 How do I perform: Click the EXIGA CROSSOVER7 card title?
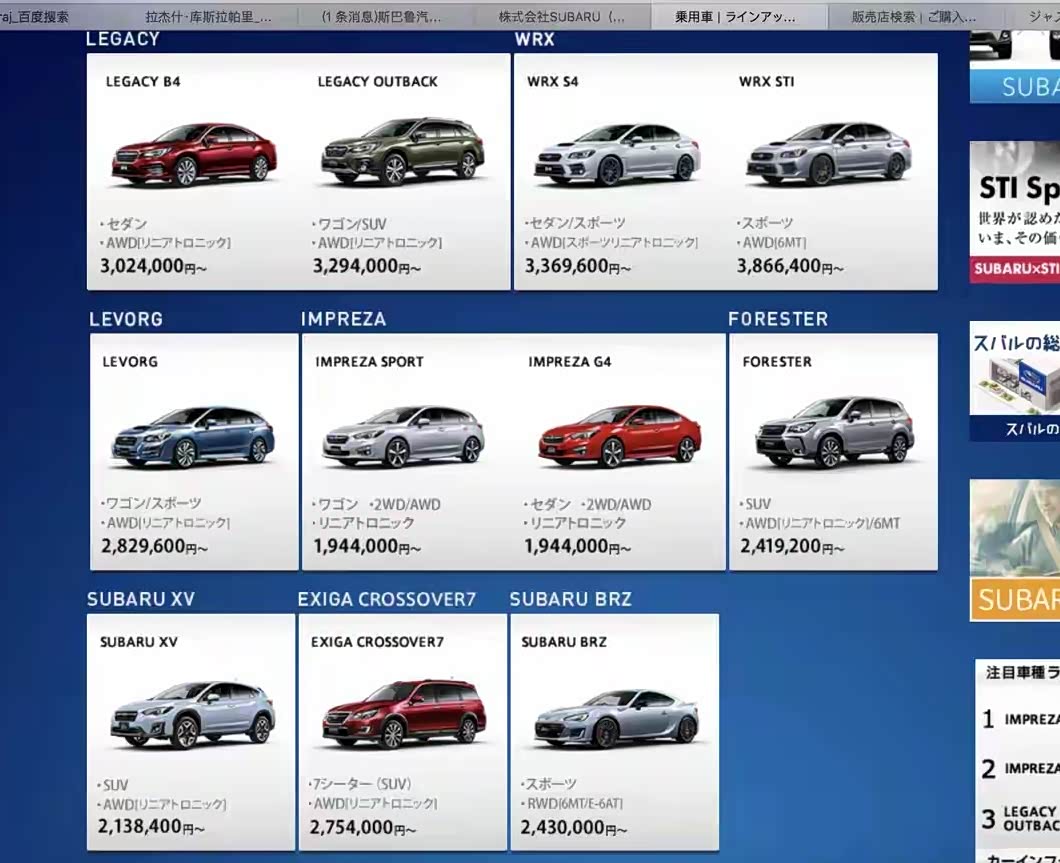click(377, 642)
